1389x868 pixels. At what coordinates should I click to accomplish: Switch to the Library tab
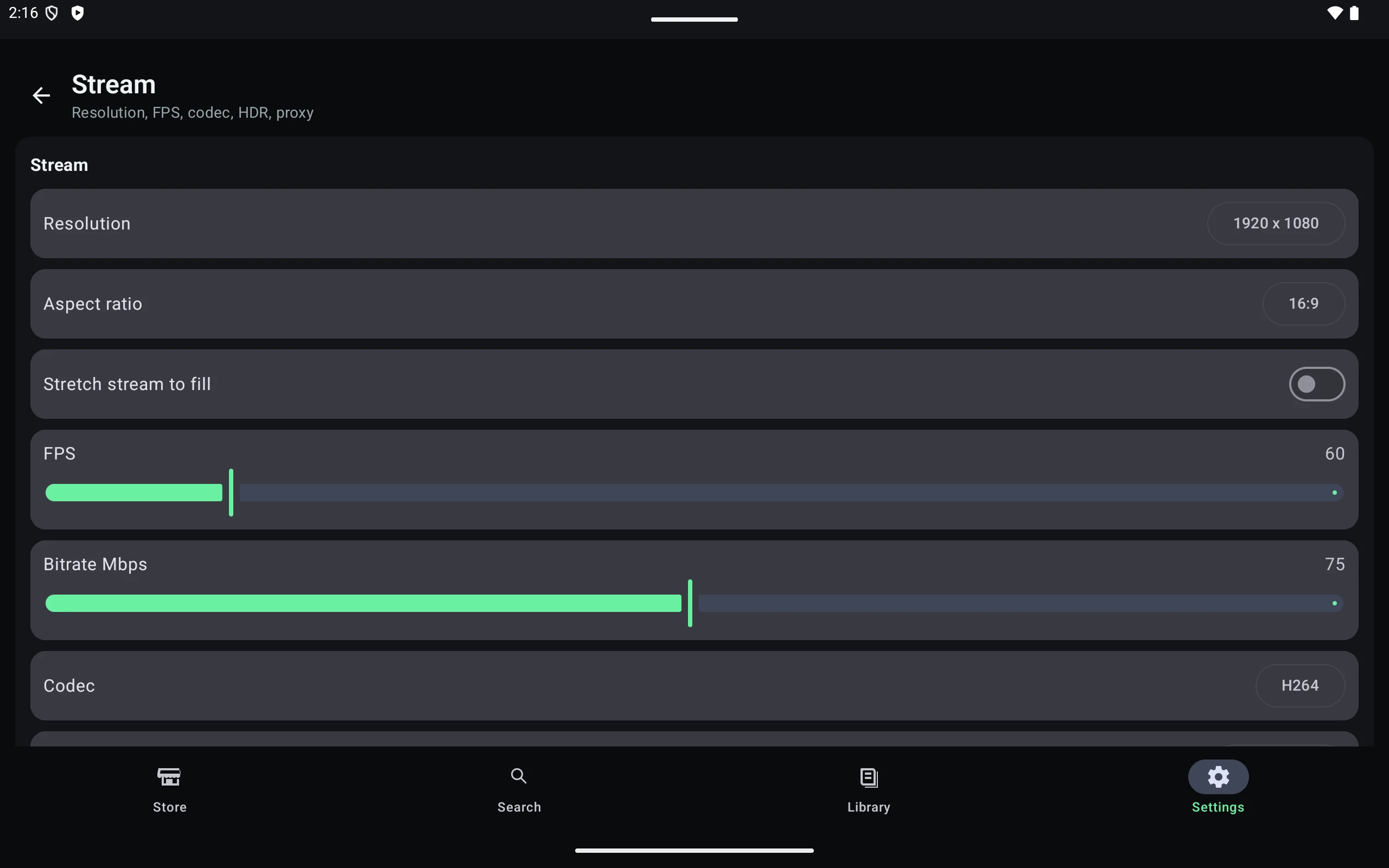tap(869, 790)
